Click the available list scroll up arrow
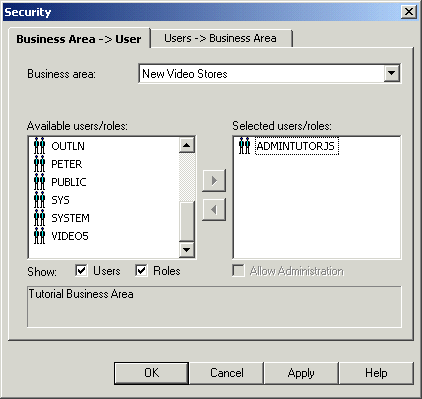 (187, 145)
